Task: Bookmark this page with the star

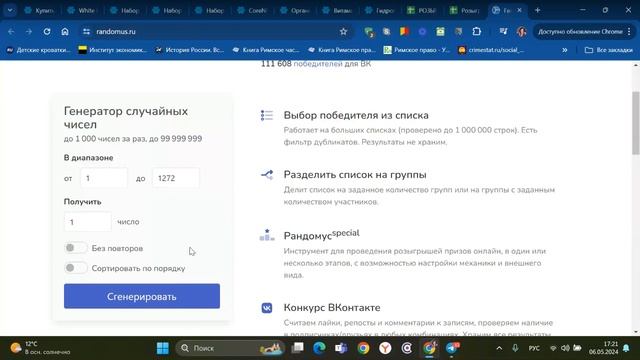Action: click(343, 31)
